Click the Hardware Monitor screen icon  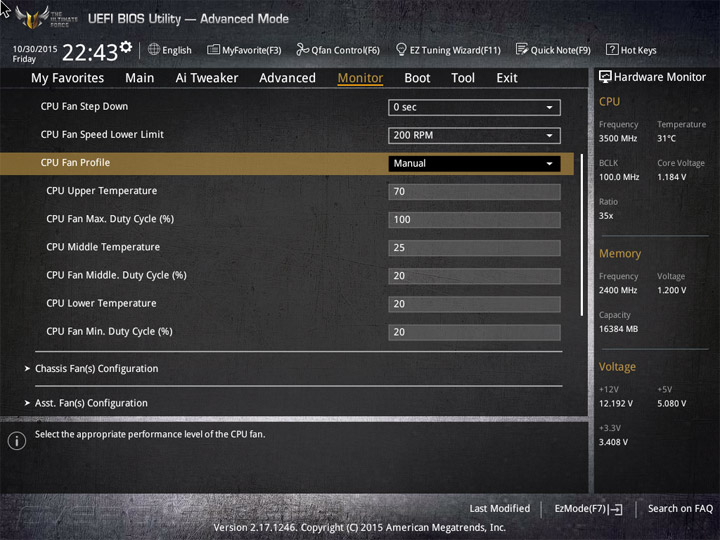pos(605,77)
